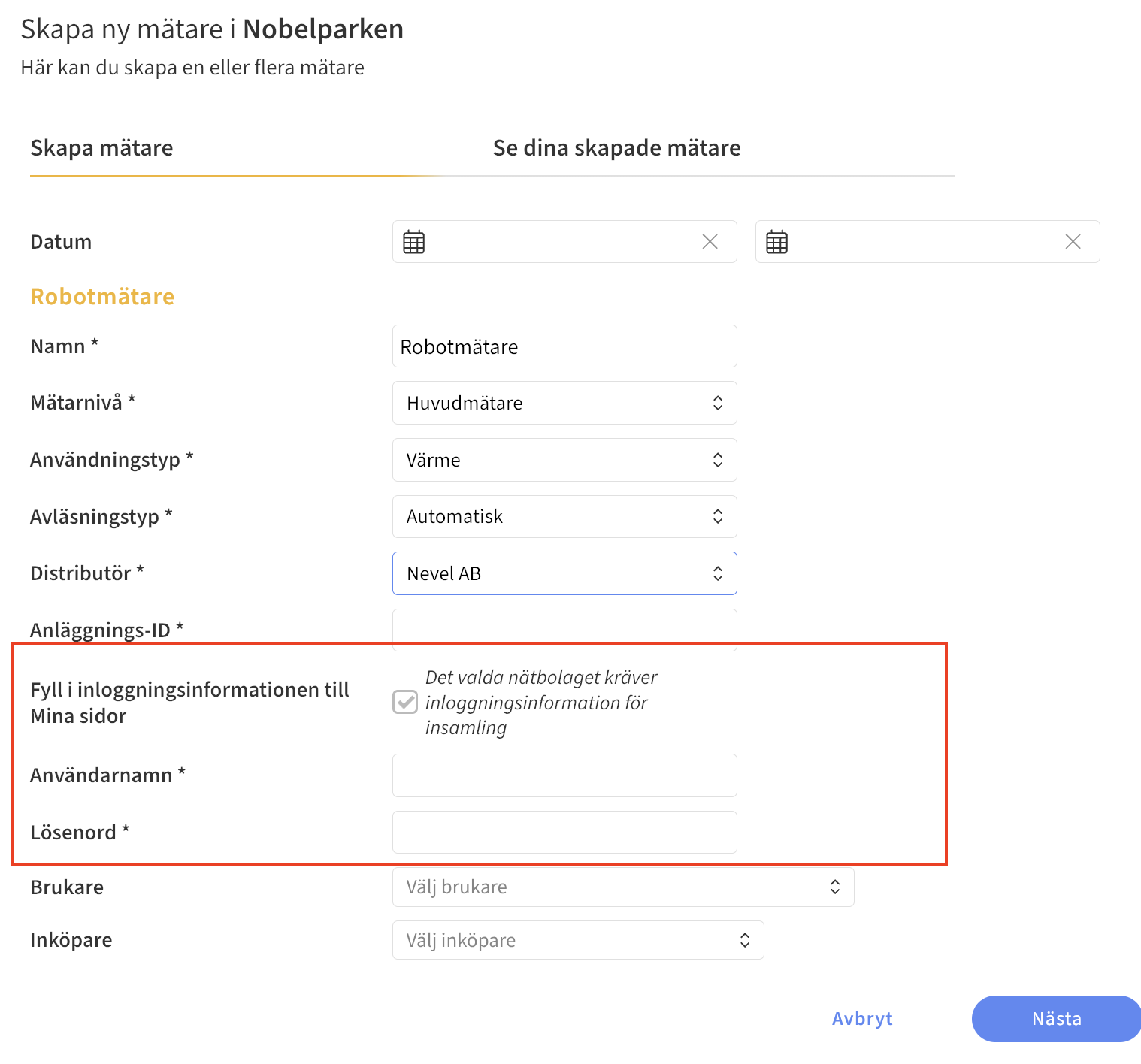The width and height of the screenshot is (1141, 1064).
Task: Open the calendar icon in second date field
Action: click(776, 242)
